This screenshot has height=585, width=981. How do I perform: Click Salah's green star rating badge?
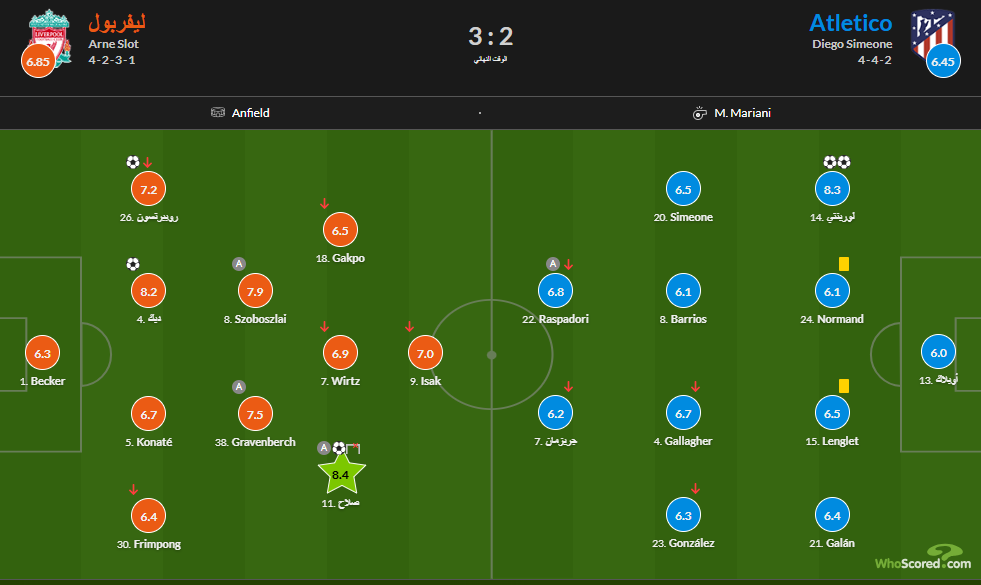click(341, 474)
